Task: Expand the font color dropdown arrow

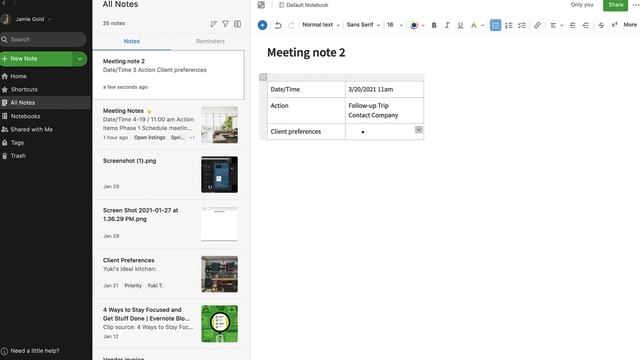Action: [423, 25]
